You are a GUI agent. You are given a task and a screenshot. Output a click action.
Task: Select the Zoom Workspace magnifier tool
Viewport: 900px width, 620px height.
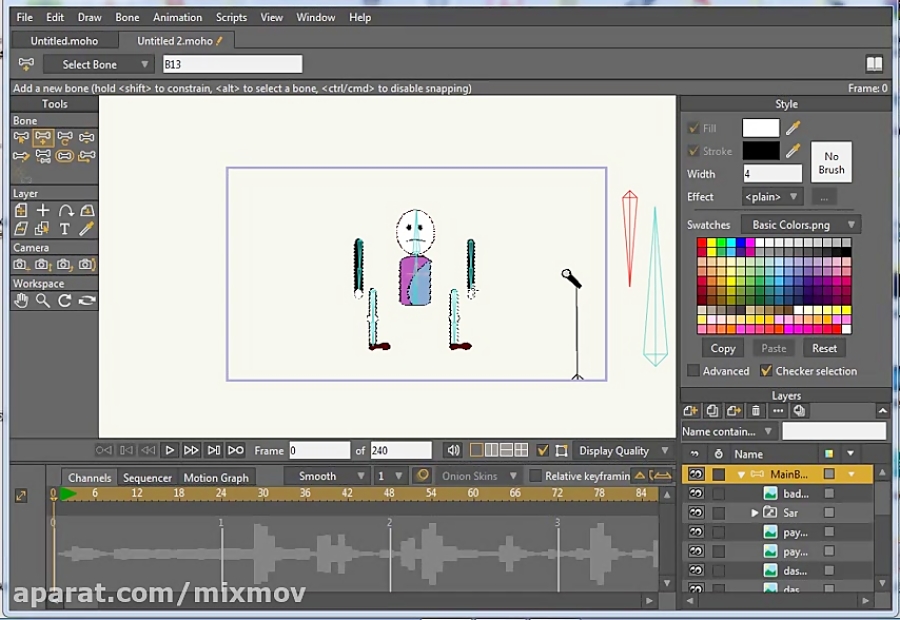pos(43,300)
